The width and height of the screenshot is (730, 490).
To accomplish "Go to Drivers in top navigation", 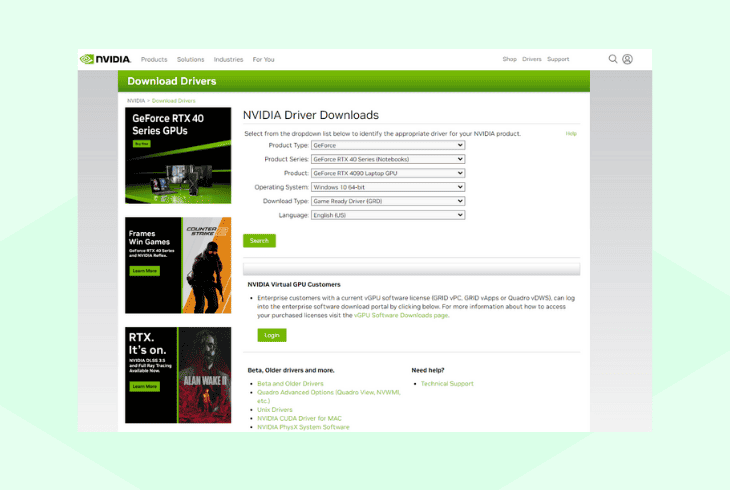I will tap(532, 59).
